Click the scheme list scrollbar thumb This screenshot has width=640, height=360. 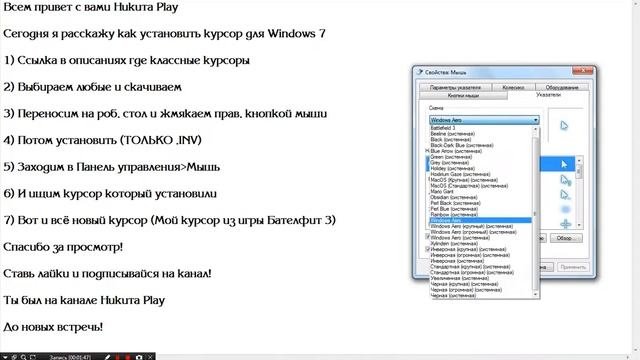pos(536,212)
